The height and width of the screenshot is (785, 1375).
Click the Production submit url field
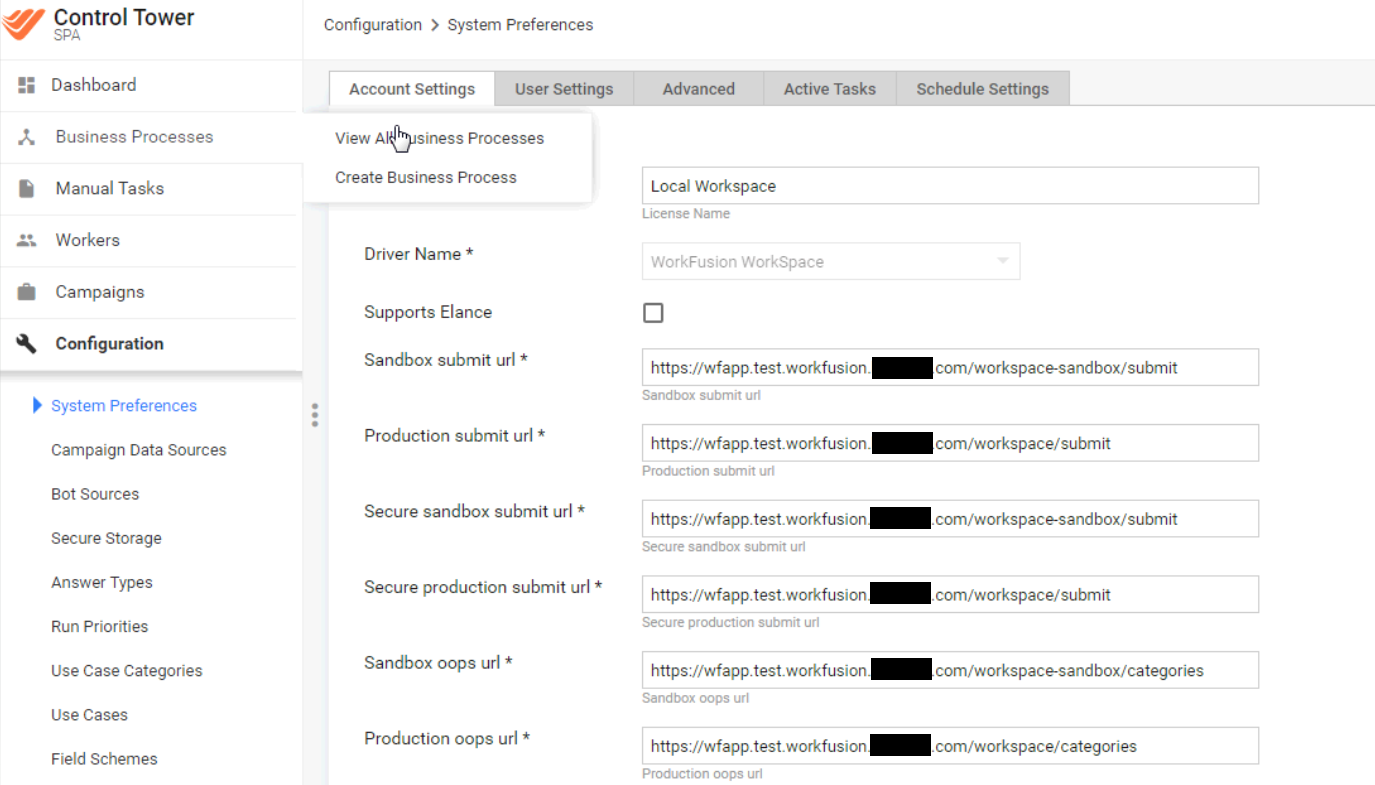point(950,443)
